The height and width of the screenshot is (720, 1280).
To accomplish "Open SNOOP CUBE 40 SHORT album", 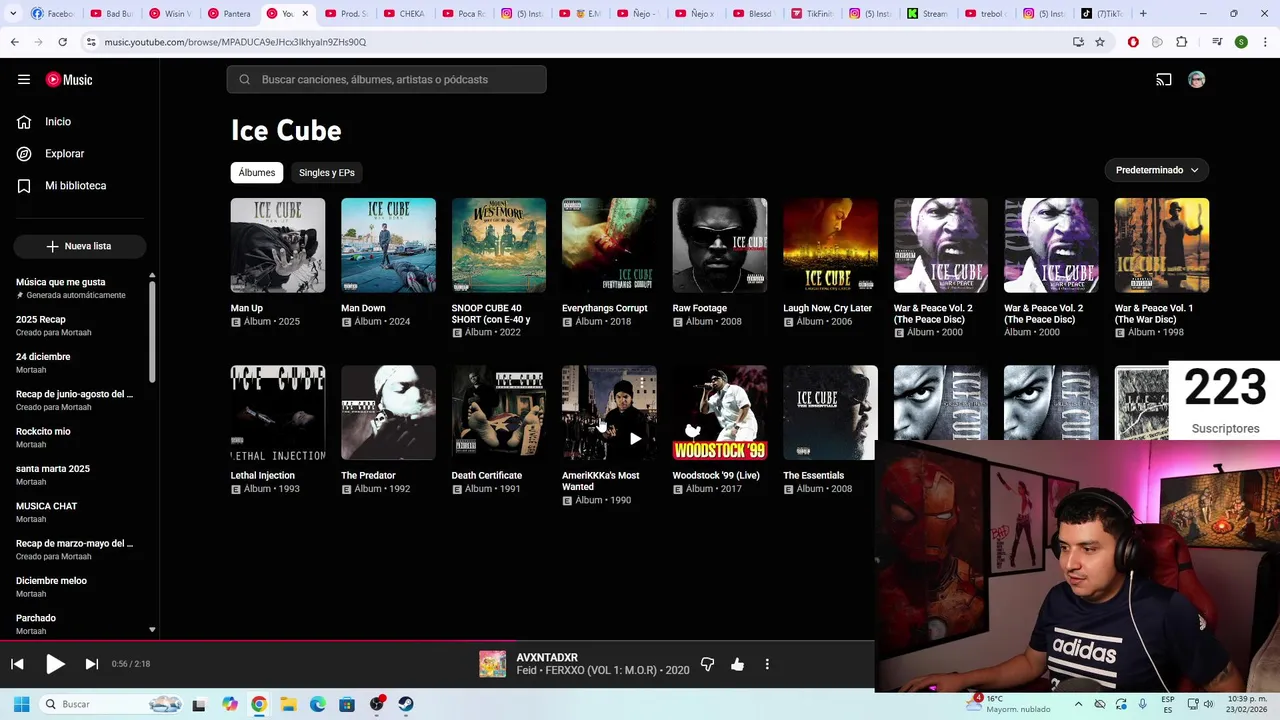I will pyautogui.click(x=499, y=245).
